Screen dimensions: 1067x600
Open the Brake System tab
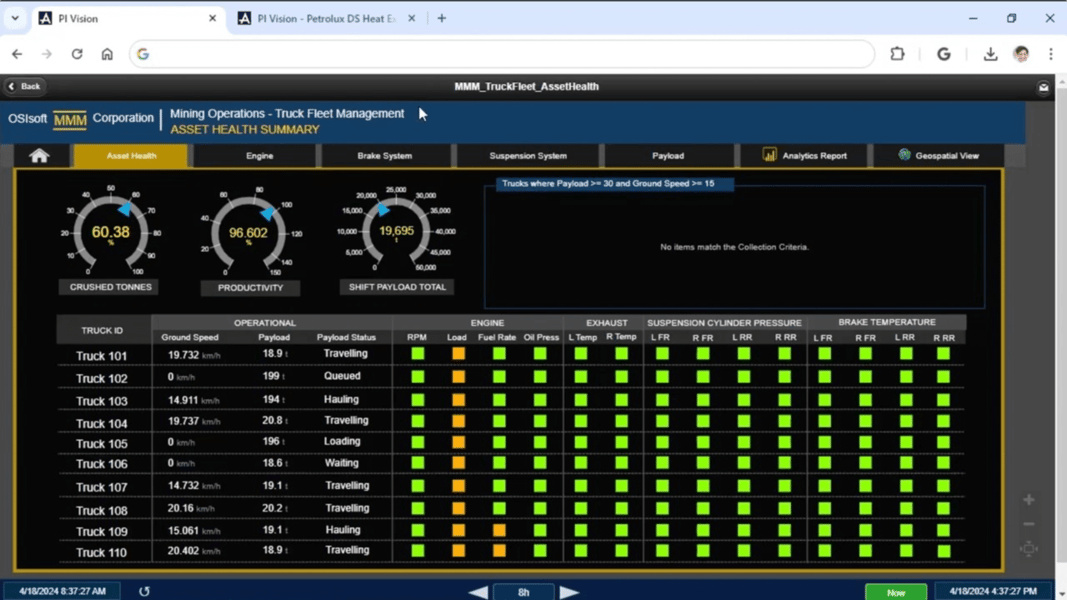click(386, 155)
